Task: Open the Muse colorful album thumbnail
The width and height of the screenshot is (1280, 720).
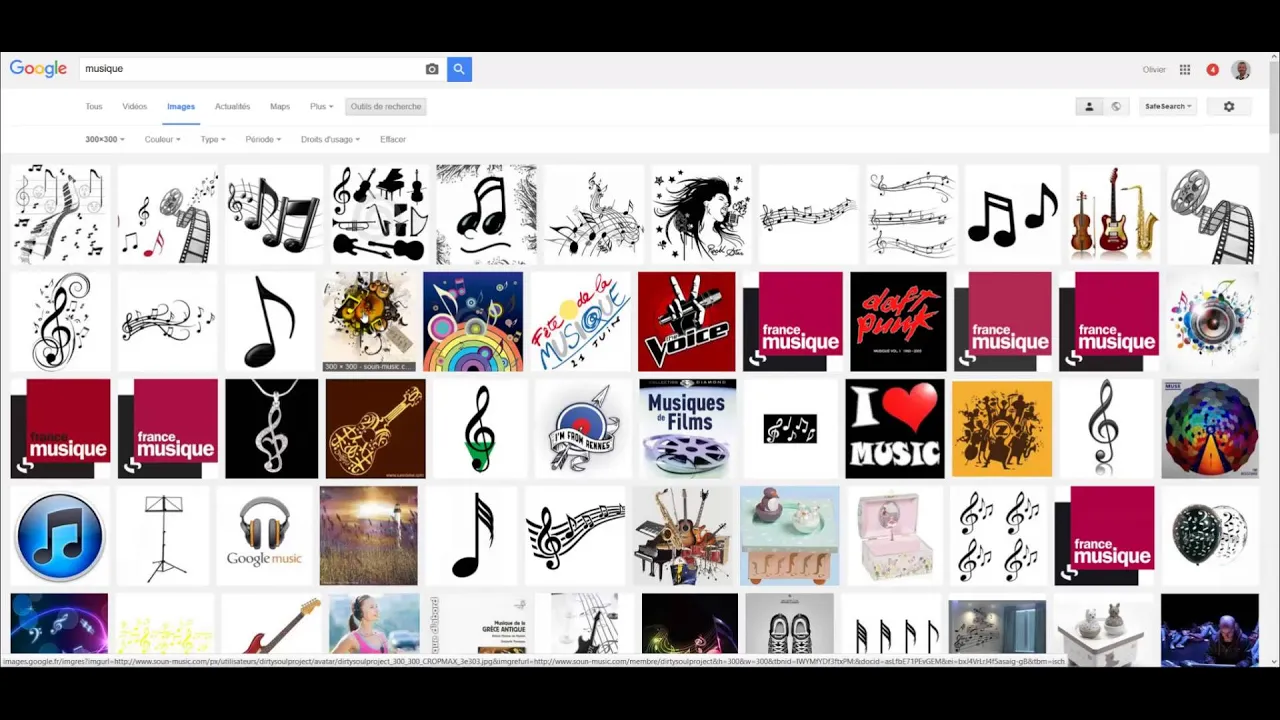Action: pyautogui.click(x=1210, y=428)
